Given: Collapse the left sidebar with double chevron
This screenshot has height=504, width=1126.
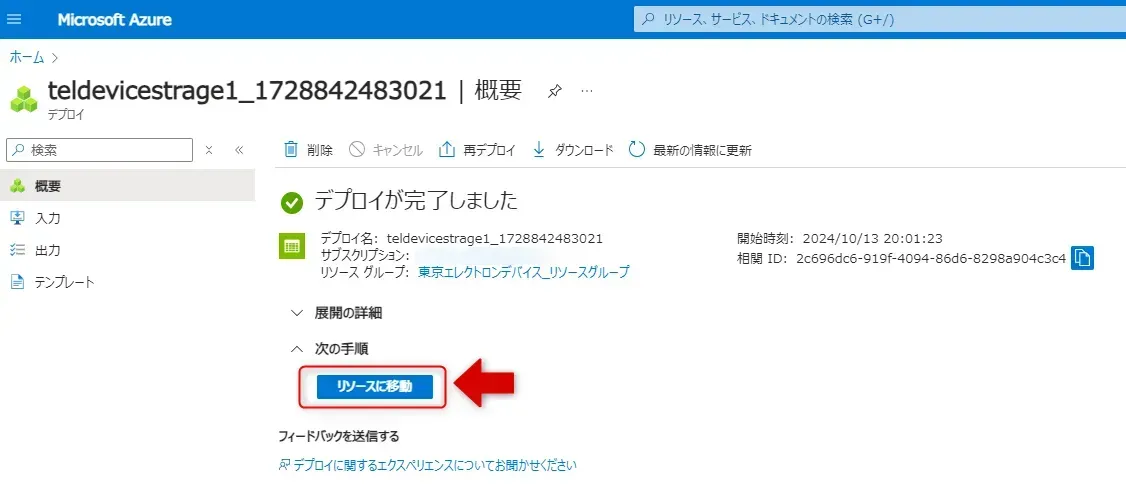Looking at the screenshot, I should click(239, 150).
